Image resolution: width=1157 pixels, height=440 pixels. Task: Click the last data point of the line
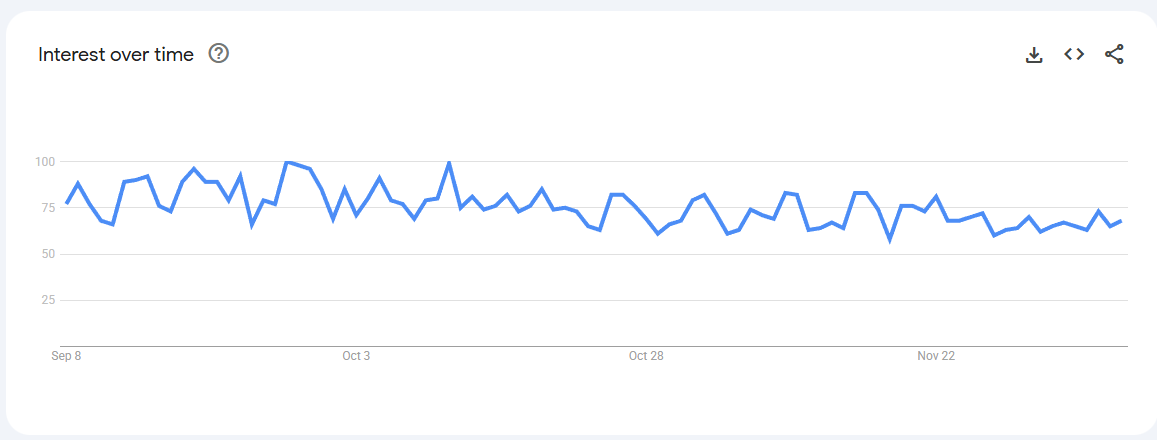tap(1121, 221)
